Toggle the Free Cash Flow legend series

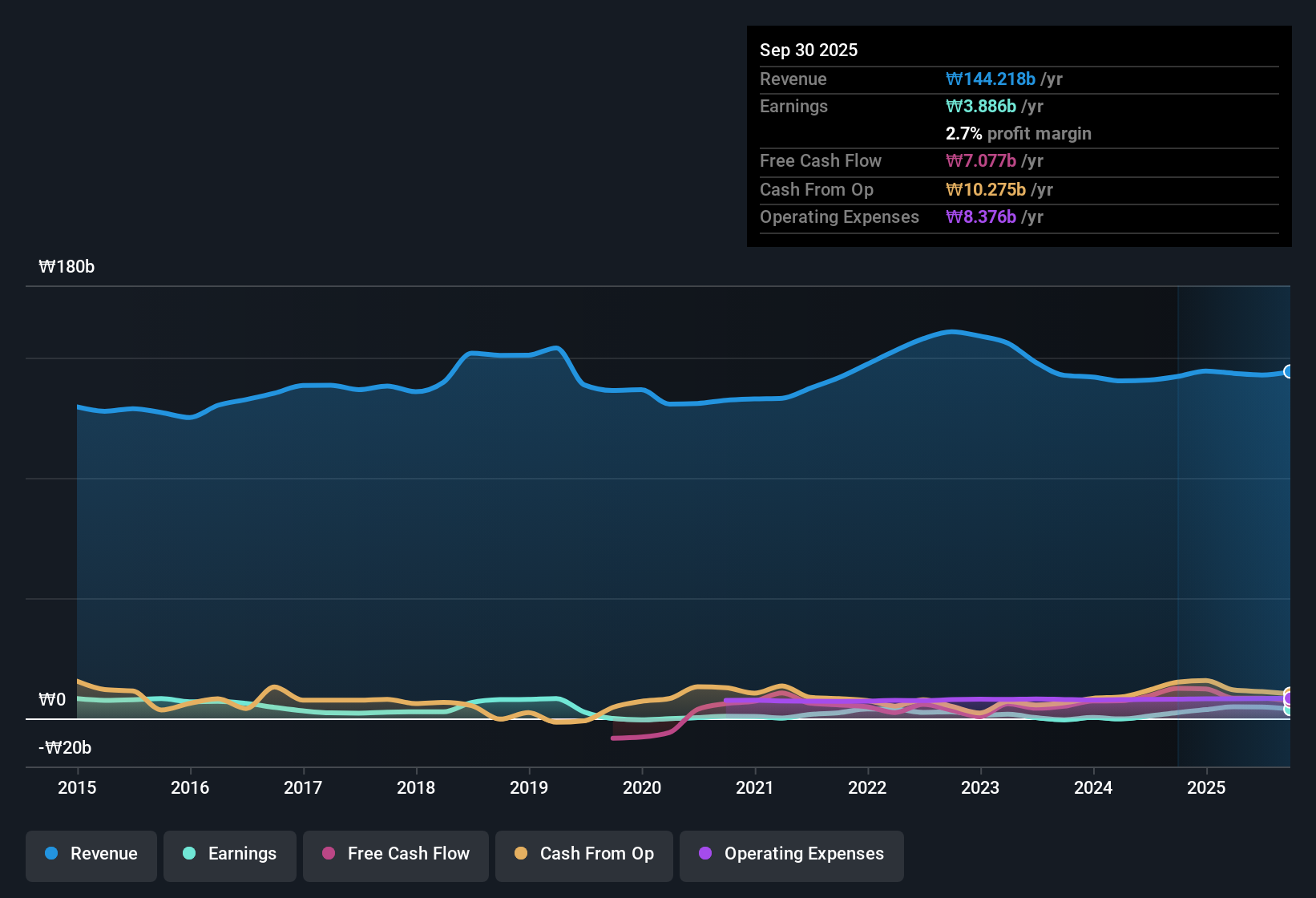click(396, 855)
